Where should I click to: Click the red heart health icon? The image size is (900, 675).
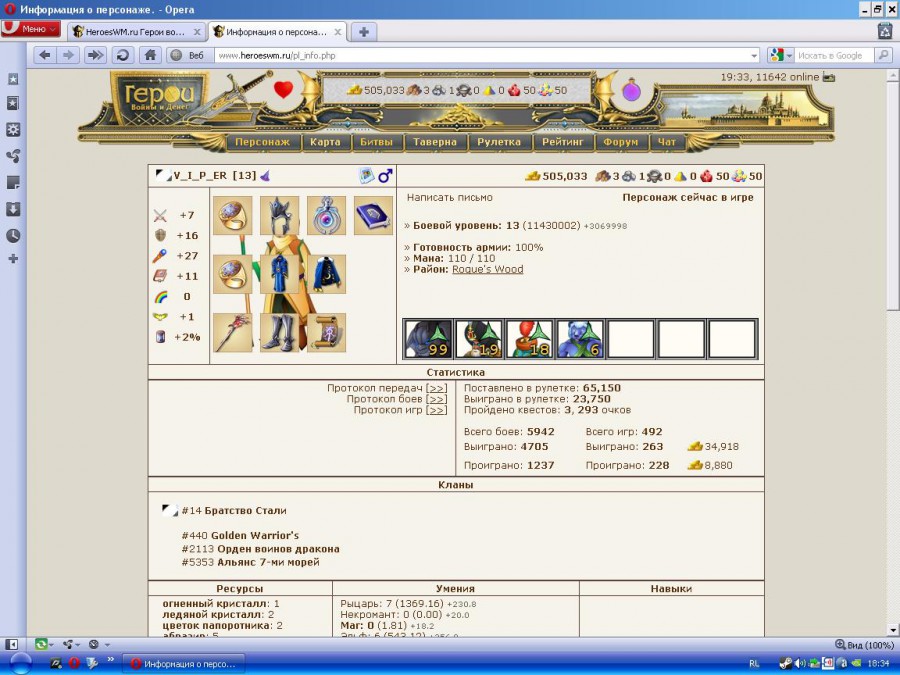283,90
